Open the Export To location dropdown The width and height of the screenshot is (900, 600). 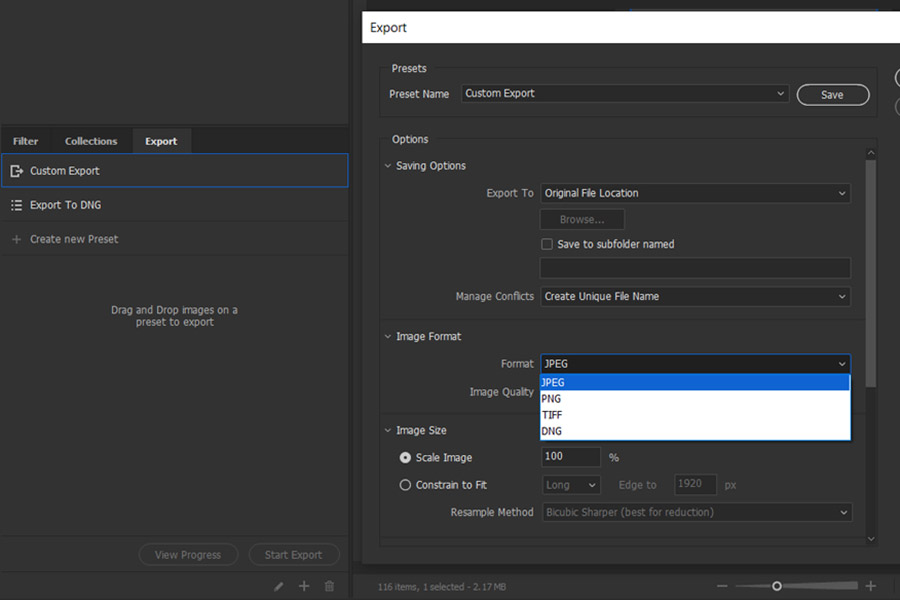point(695,192)
